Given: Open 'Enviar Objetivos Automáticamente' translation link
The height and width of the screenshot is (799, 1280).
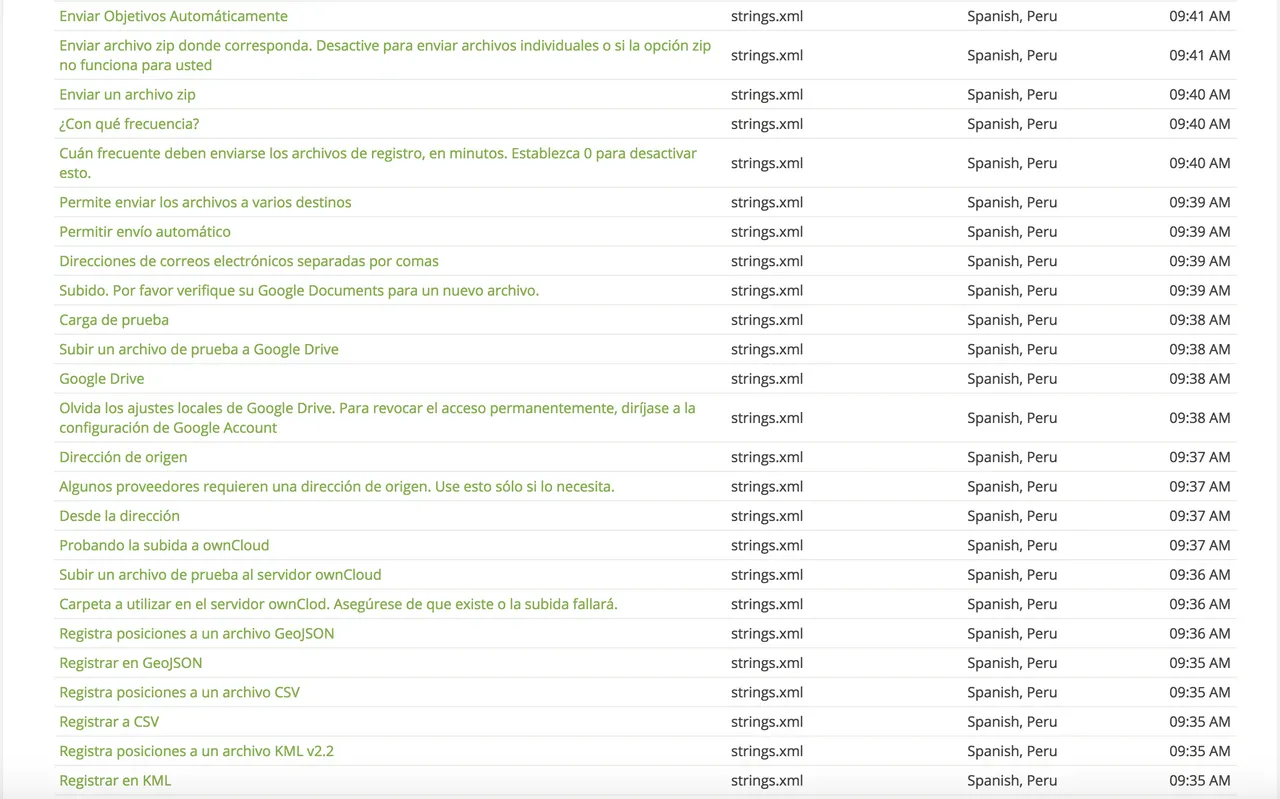Looking at the screenshot, I should tap(173, 16).
